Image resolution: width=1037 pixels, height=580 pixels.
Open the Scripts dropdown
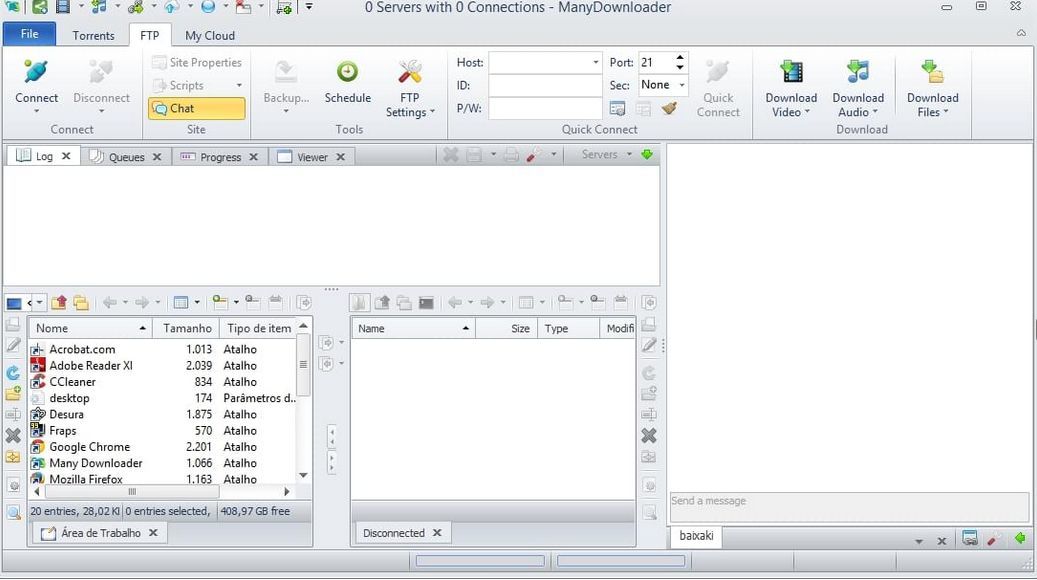[x=197, y=85]
